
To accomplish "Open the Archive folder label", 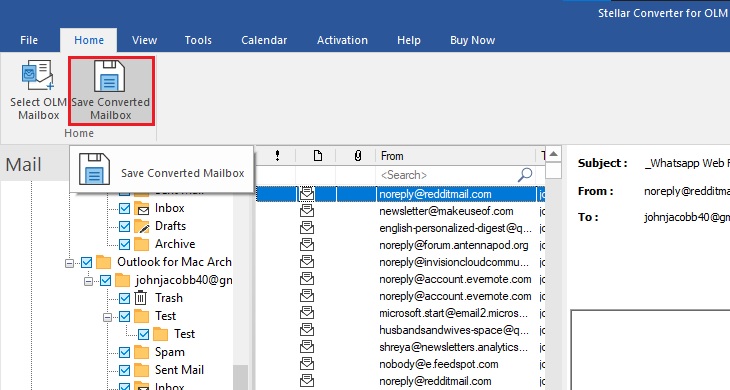I will [x=175, y=244].
